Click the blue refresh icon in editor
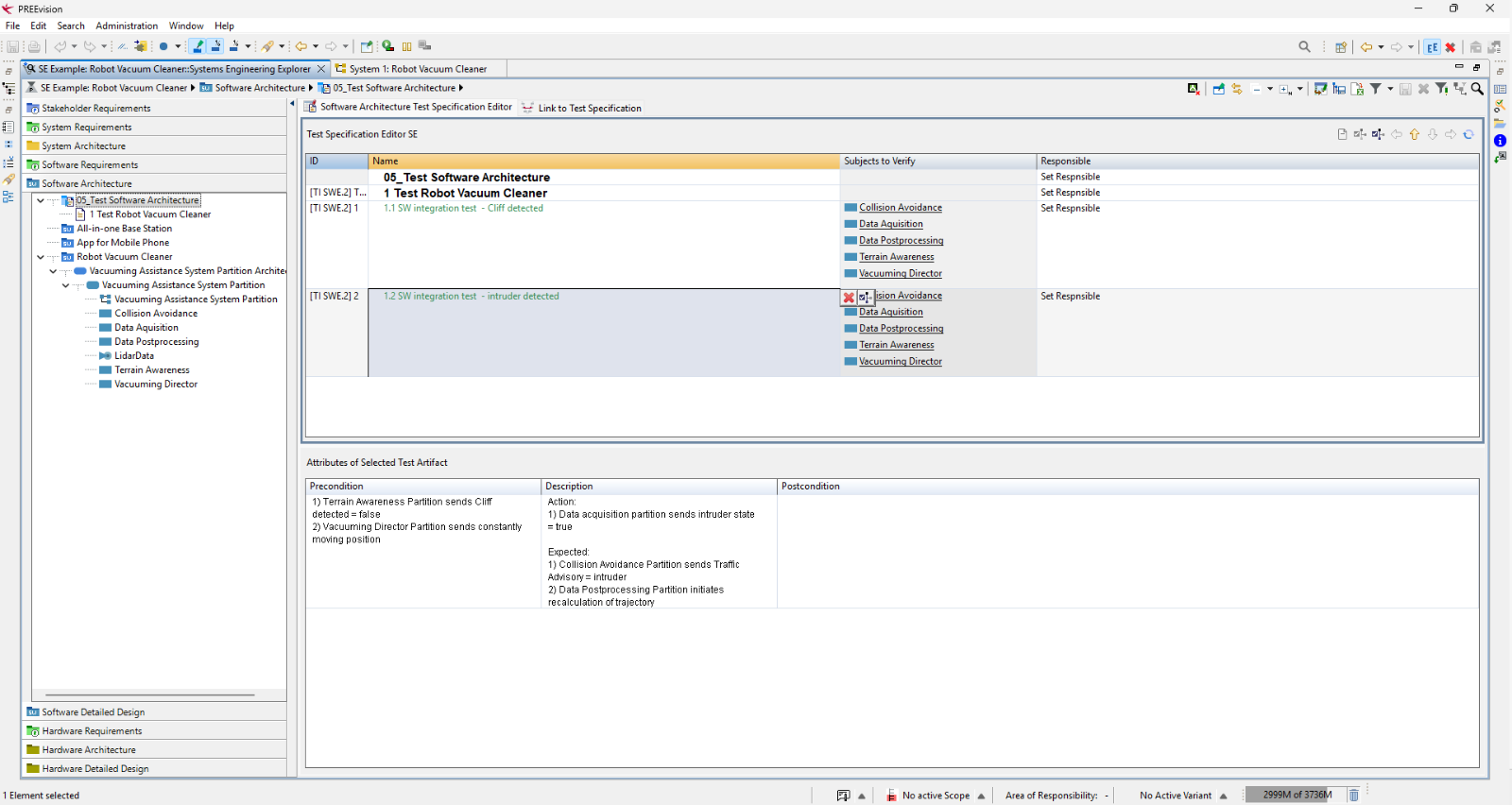 (1469, 134)
